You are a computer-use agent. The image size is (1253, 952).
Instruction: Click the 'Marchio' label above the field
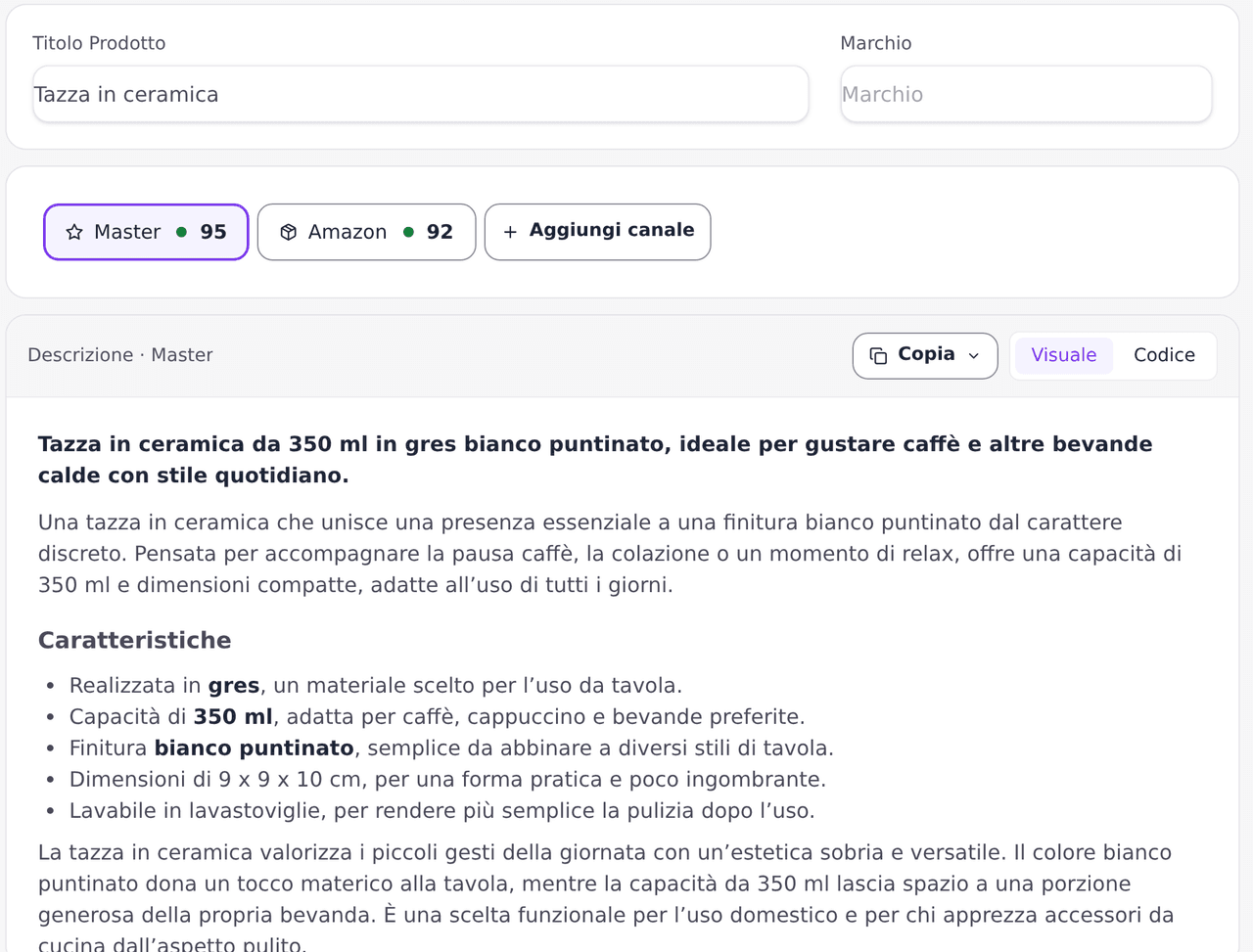pos(876,43)
